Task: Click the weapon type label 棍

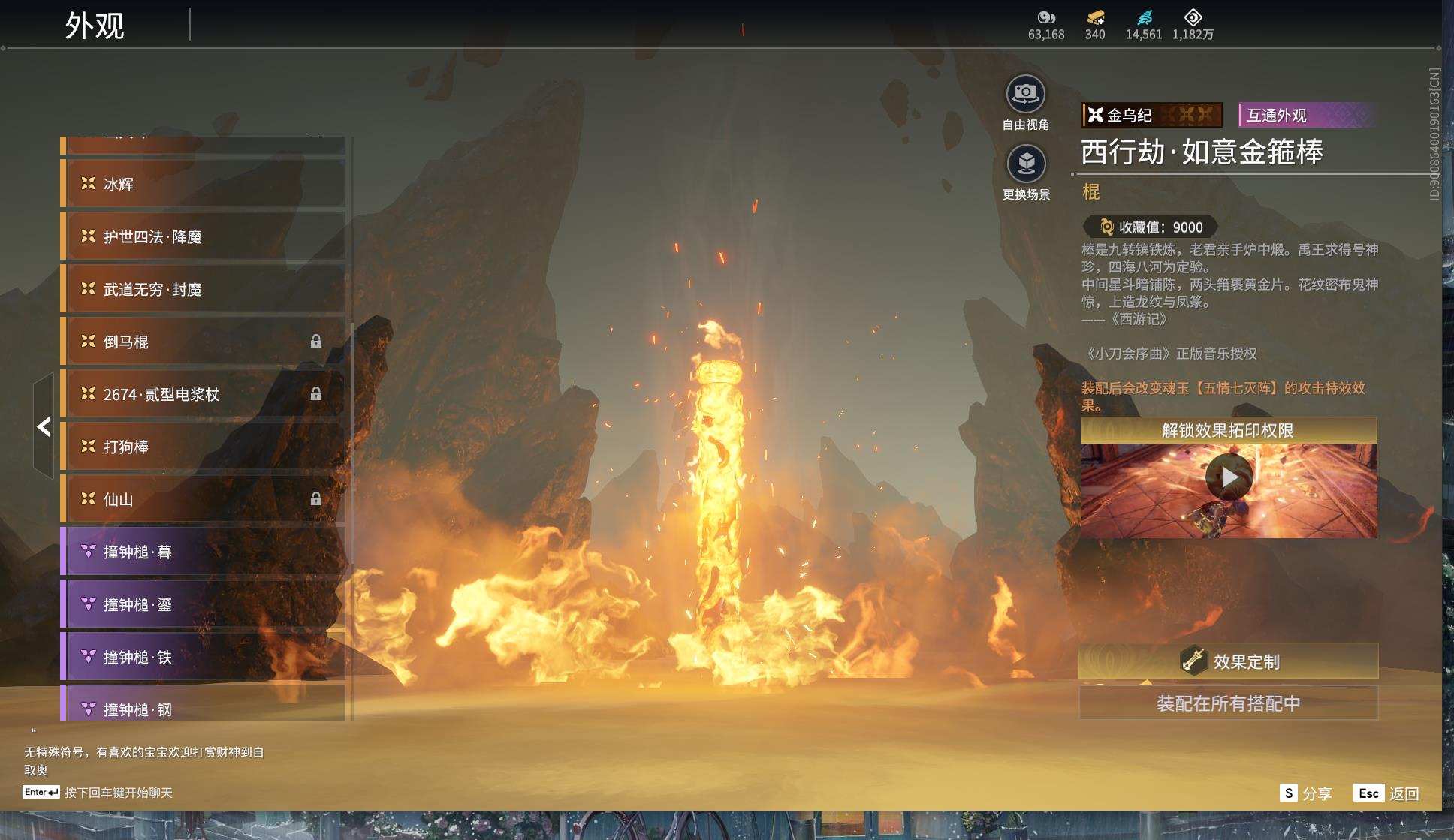Action: 1090,192
